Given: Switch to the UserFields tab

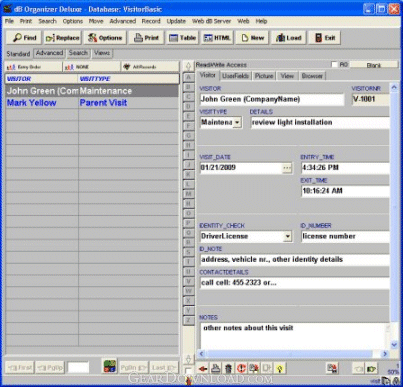Looking at the screenshot, I should point(235,76).
